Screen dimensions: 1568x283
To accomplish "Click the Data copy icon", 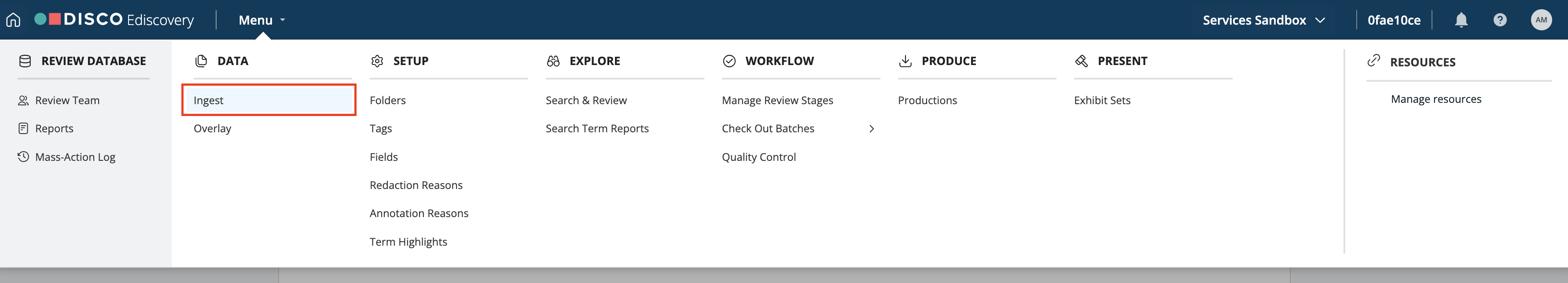I will point(201,62).
